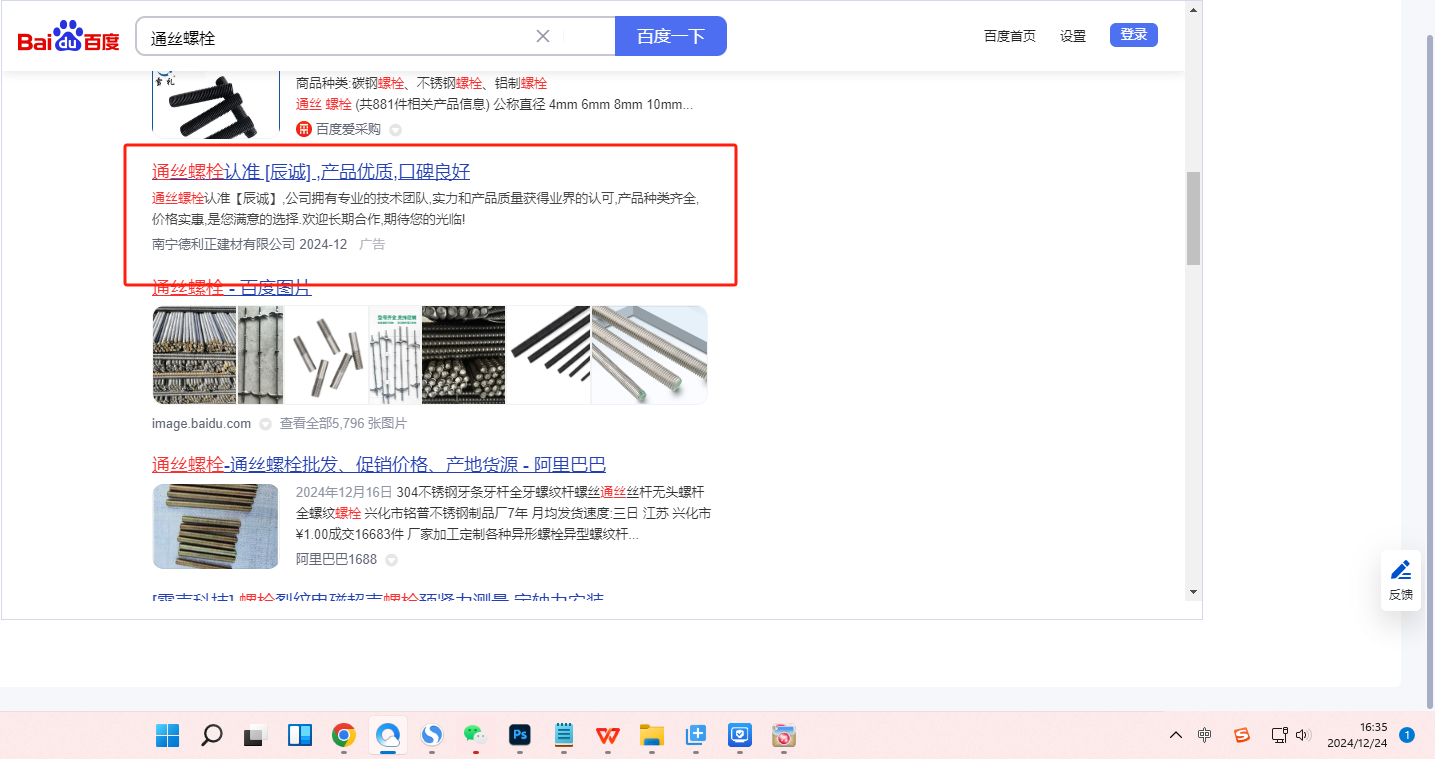This screenshot has height=759, width=1435.
Task: Click the 登录 login button
Action: 1134,35
